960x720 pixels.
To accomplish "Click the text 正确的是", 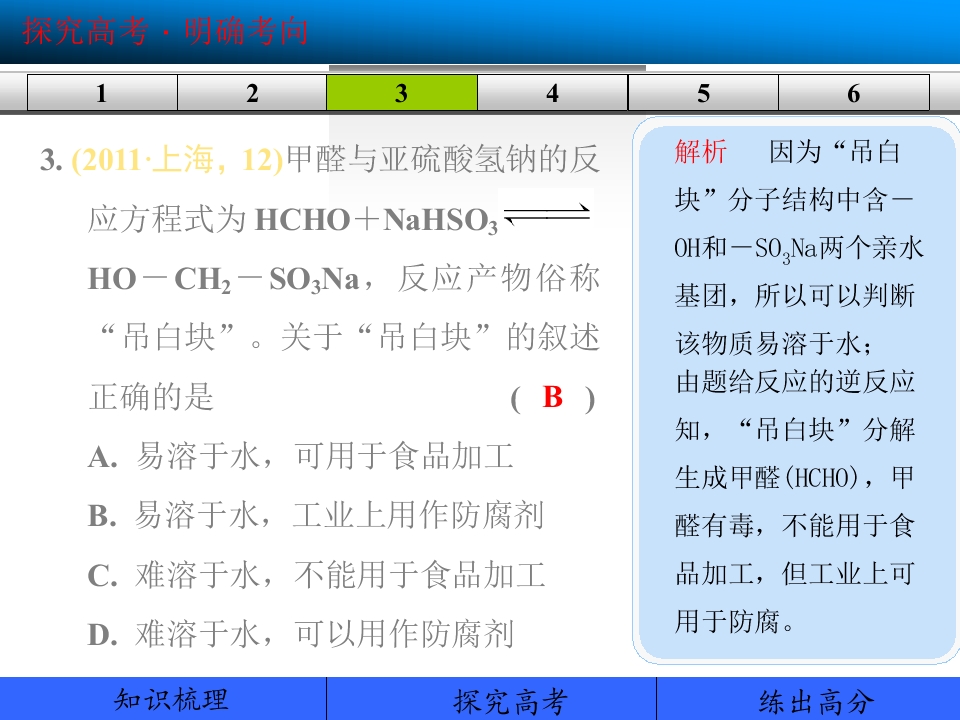I will 151,397.
